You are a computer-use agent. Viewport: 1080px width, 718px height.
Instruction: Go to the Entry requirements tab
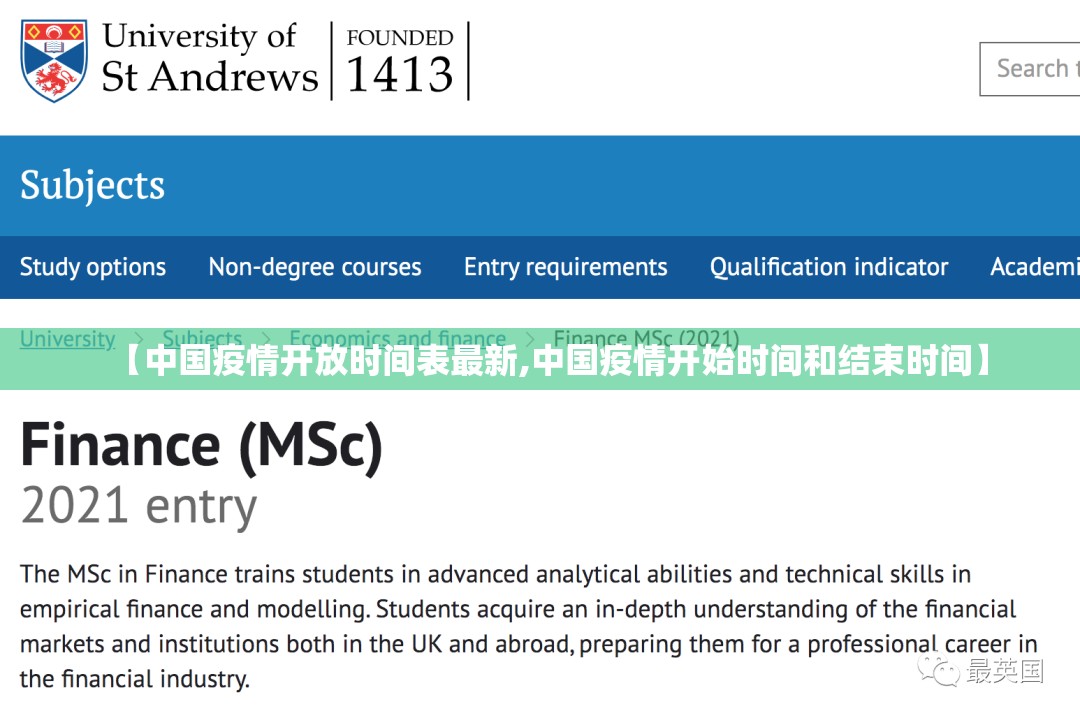(565, 267)
